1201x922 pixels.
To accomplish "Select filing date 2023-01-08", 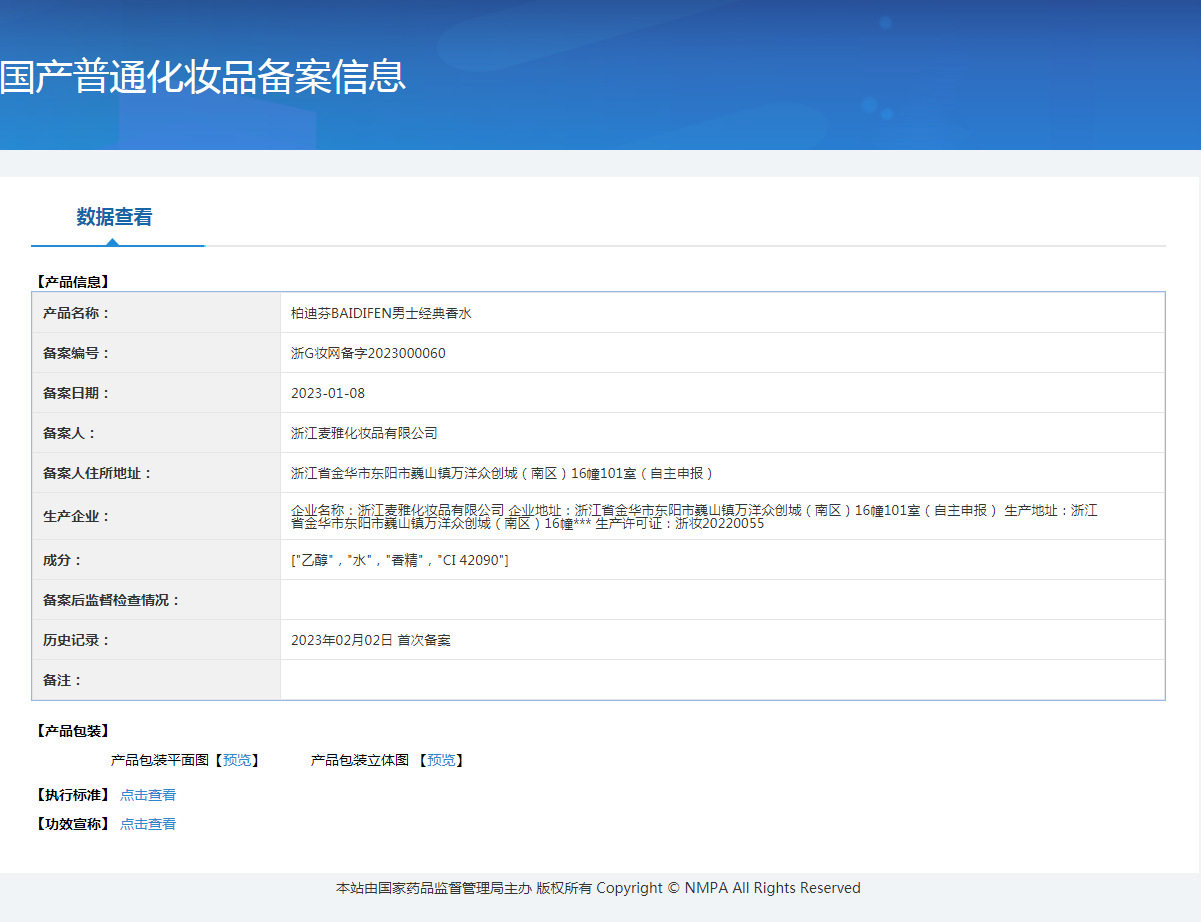I will 328,393.
